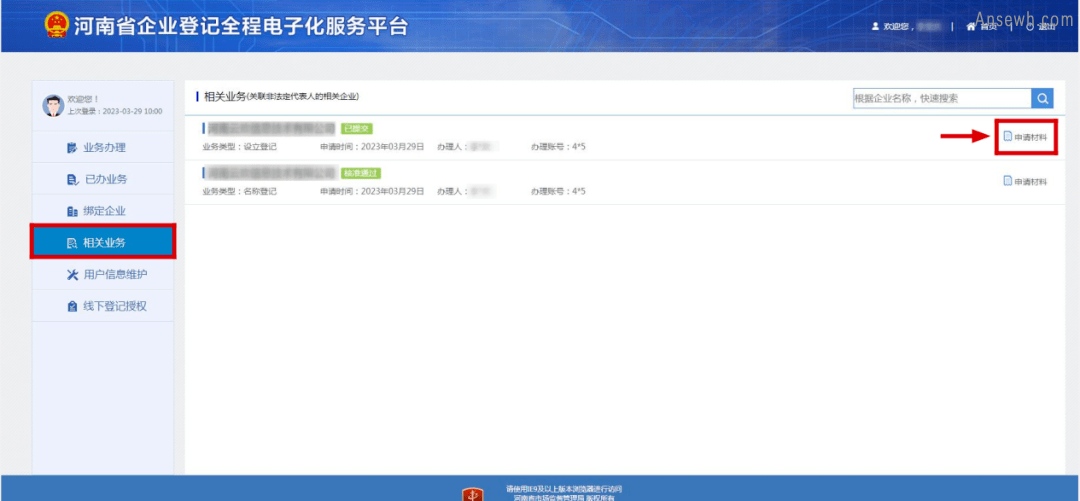The width and height of the screenshot is (1080, 501).
Task: Click the 退出 logout link
Action: coord(1046,27)
